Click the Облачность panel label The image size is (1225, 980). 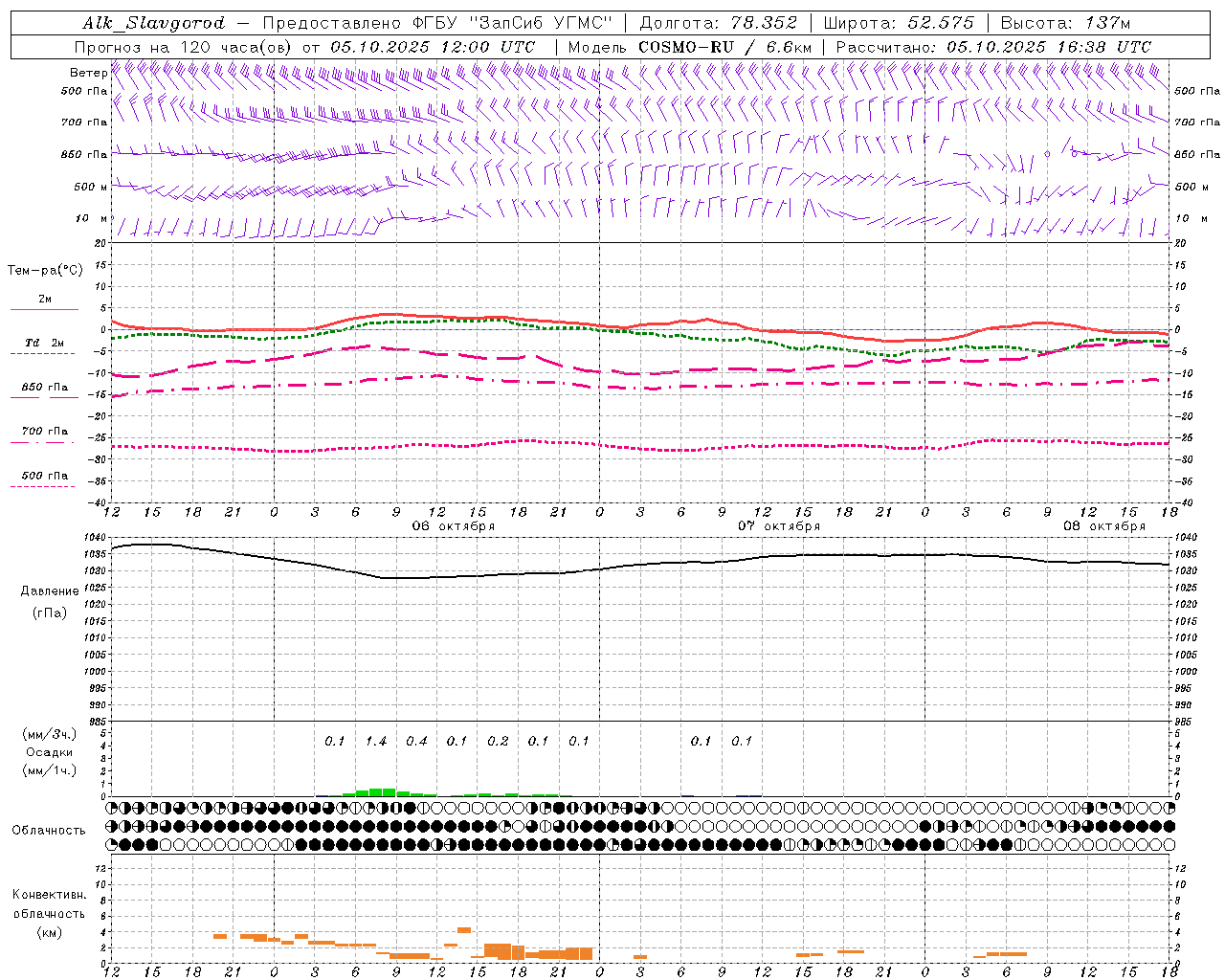click(49, 831)
